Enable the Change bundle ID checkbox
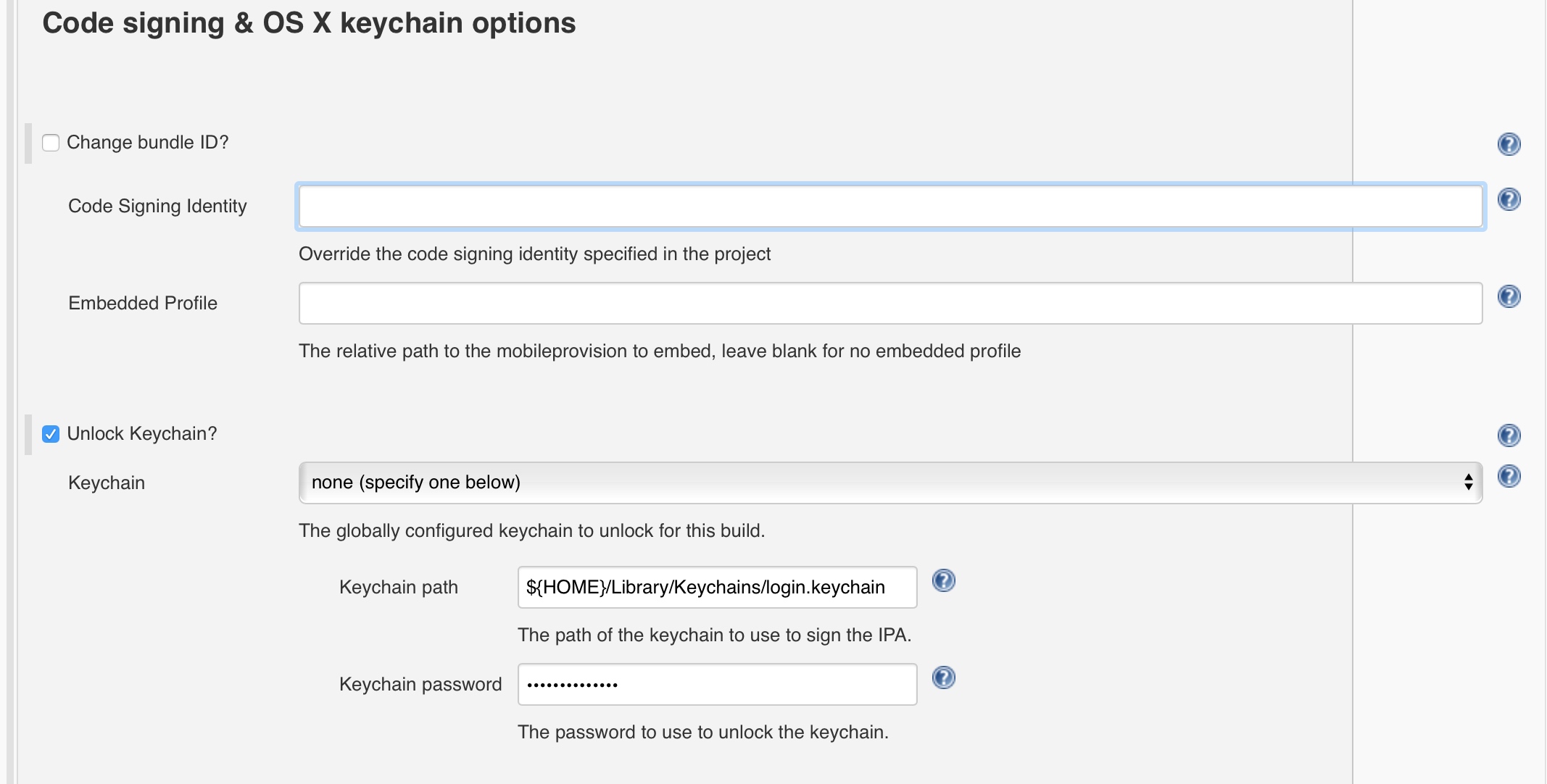 (x=51, y=143)
